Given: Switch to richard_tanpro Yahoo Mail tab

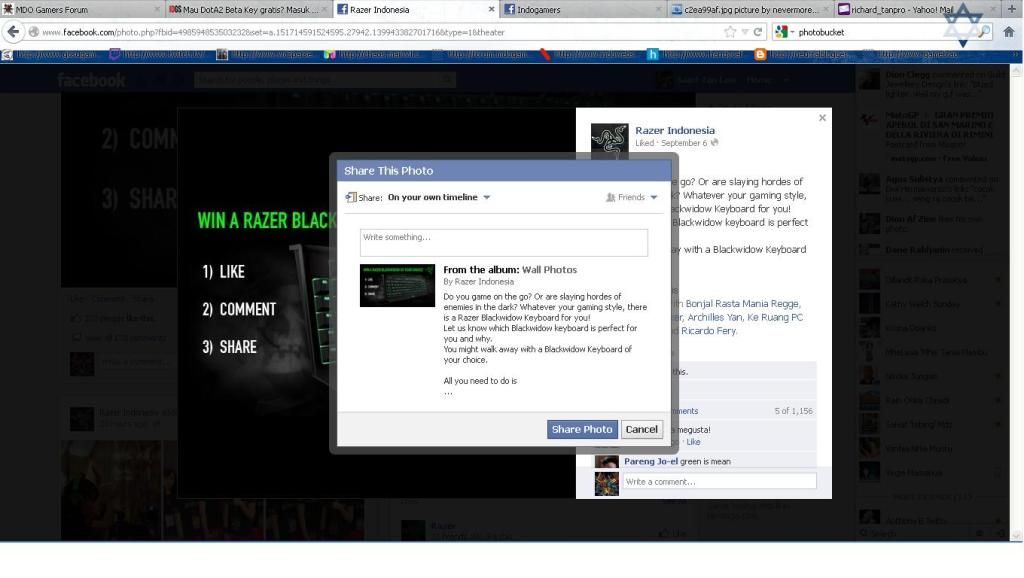Looking at the screenshot, I should pos(917,9).
